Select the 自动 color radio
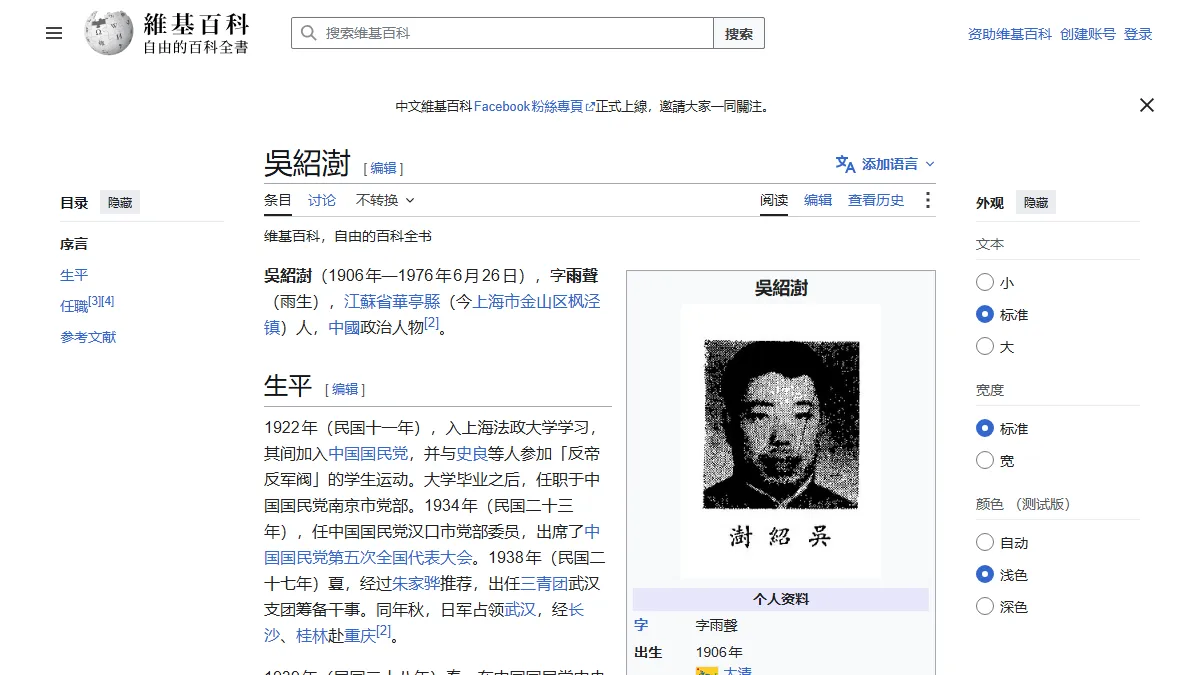The width and height of the screenshot is (1200, 675). coord(985,543)
